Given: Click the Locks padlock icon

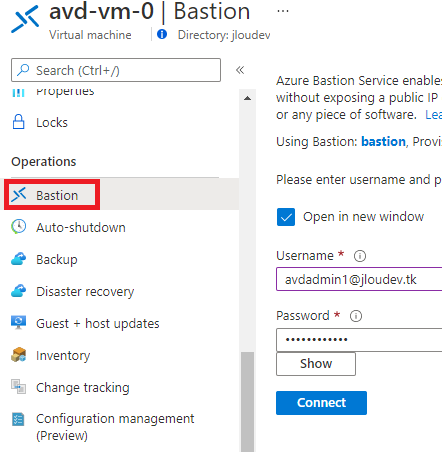Looking at the screenshot, I should (x=19, y=122).
